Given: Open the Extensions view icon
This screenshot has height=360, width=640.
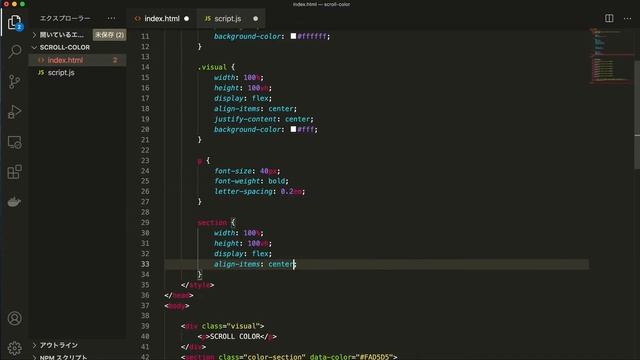Looking at the screenshot, I should (x=15, y=172).
